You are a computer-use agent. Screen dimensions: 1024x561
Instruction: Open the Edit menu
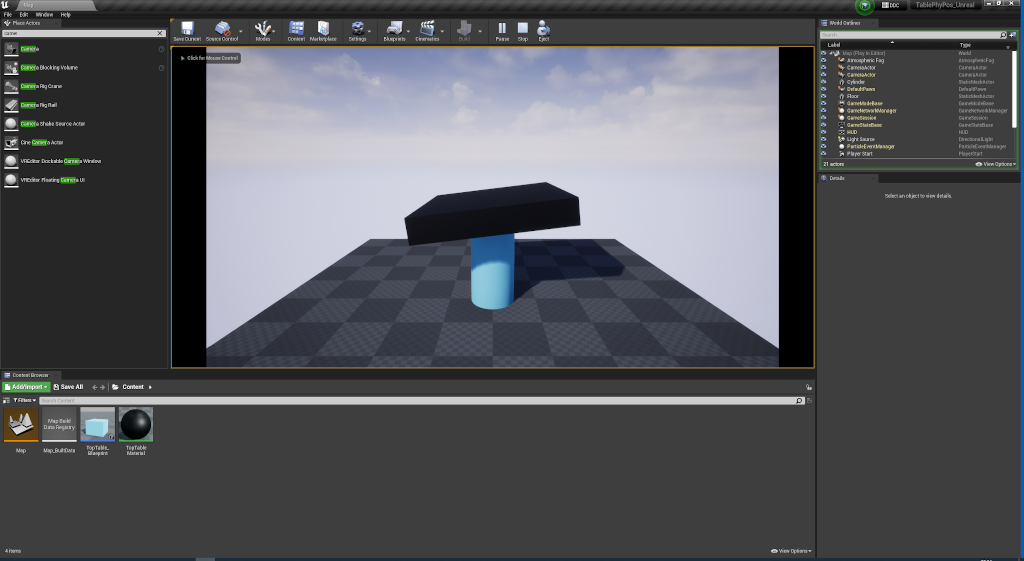(x=24, y=14)
